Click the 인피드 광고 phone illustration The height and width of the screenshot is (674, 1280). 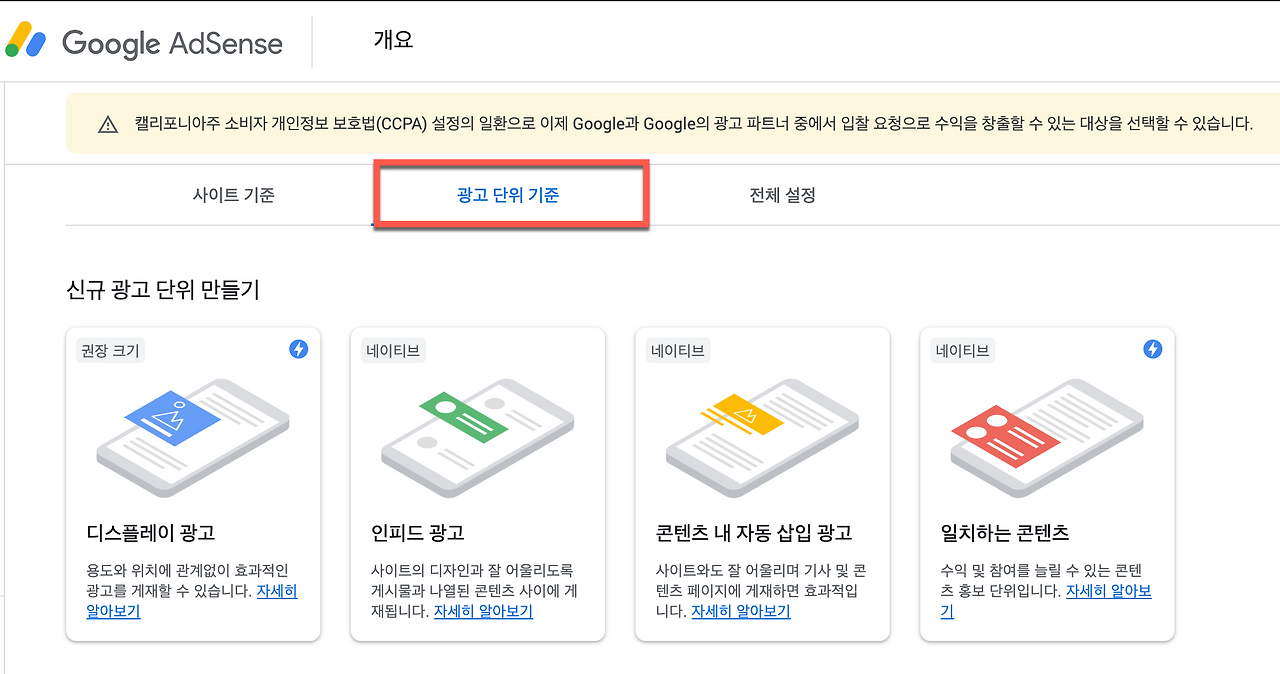click(x=478, y=438)
